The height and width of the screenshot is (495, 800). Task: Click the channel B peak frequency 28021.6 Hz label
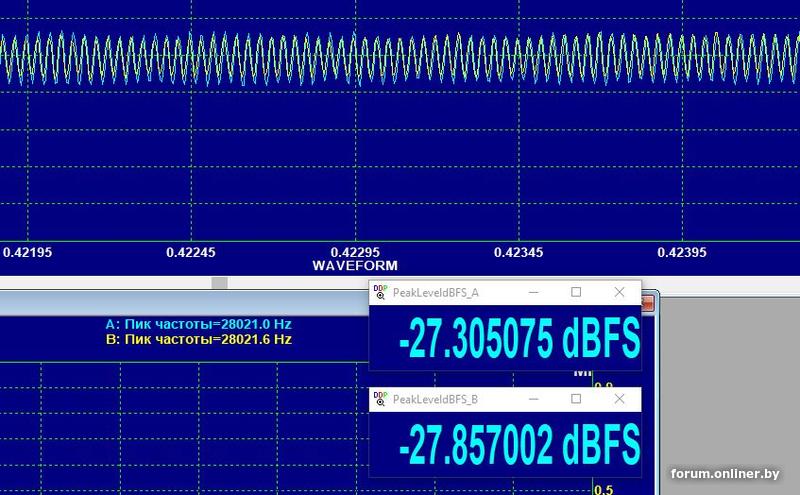click(x=198, y=339)
